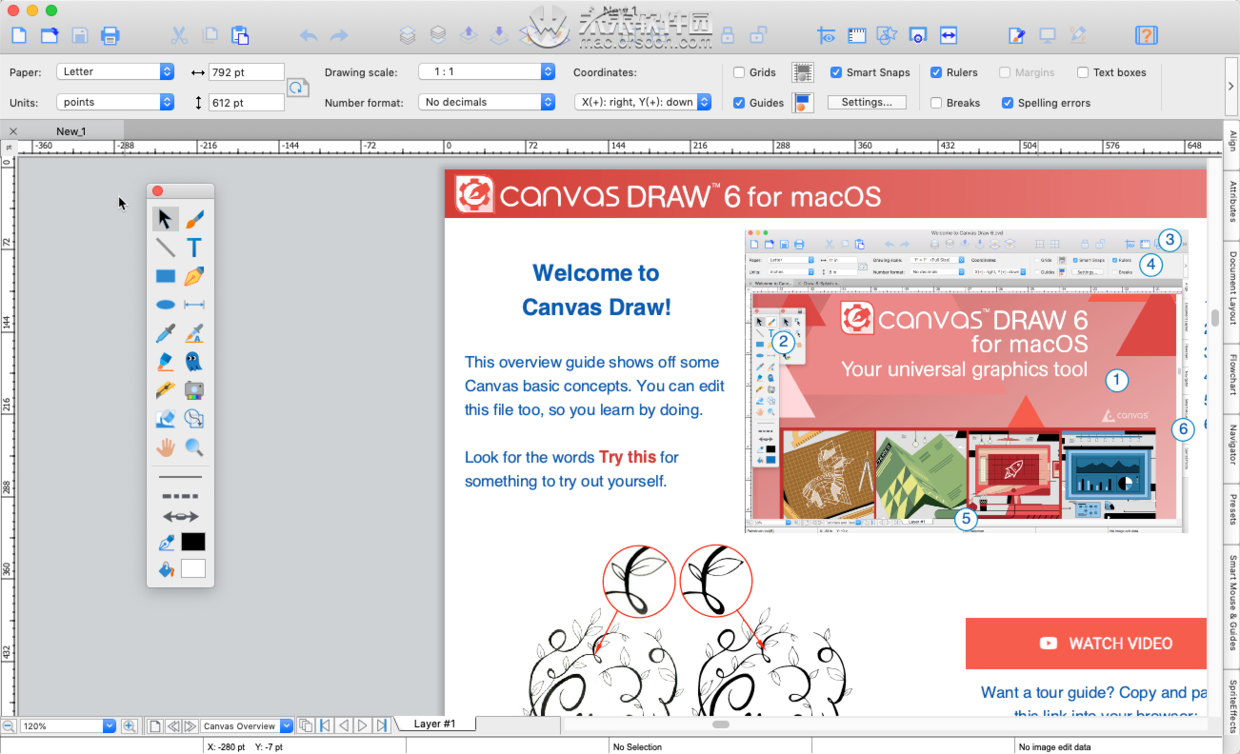Click the Undo arrow in toolbar
This screenshot has width=1240, height=754.
pyautogui.click(x=309, y=36)
